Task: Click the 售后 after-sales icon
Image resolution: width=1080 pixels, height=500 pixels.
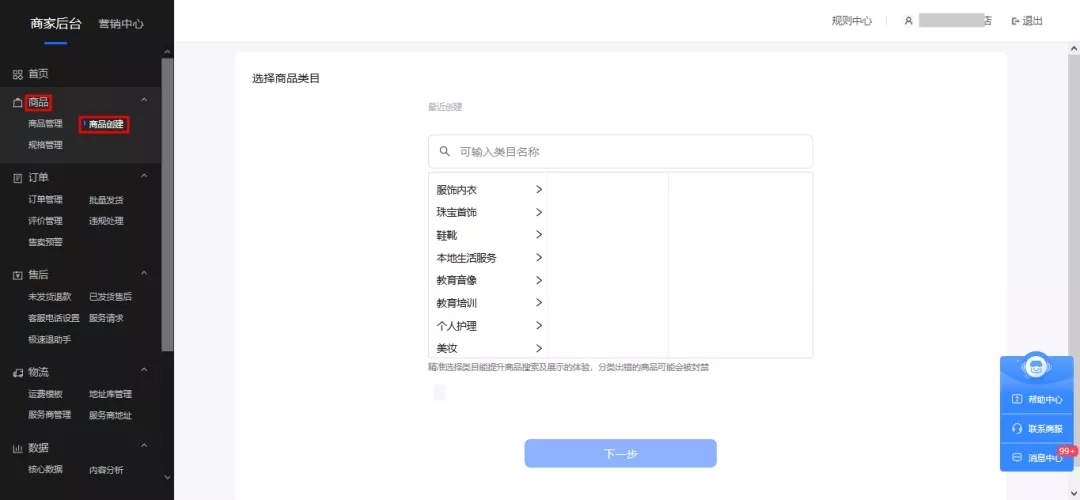Action: [18, 275]
